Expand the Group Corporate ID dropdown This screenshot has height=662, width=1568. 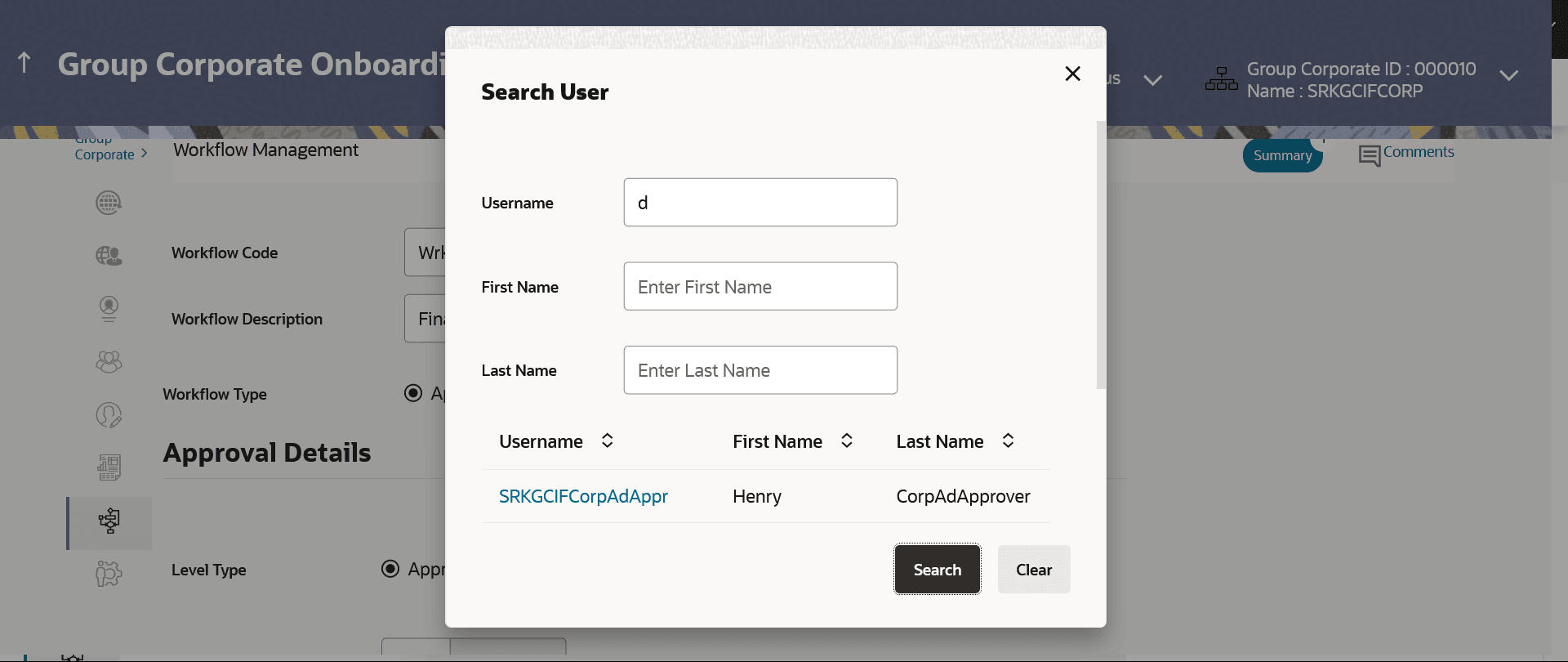click(x=1508, y=75)
